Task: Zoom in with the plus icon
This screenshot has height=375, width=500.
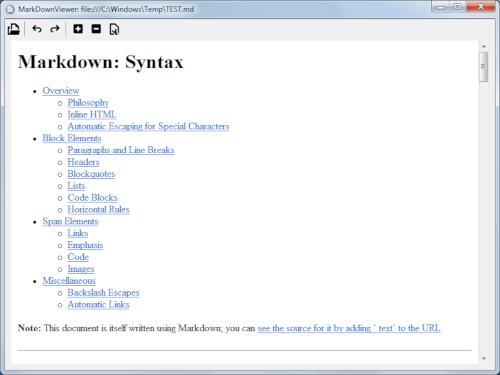Action: [x=78, y=29]
